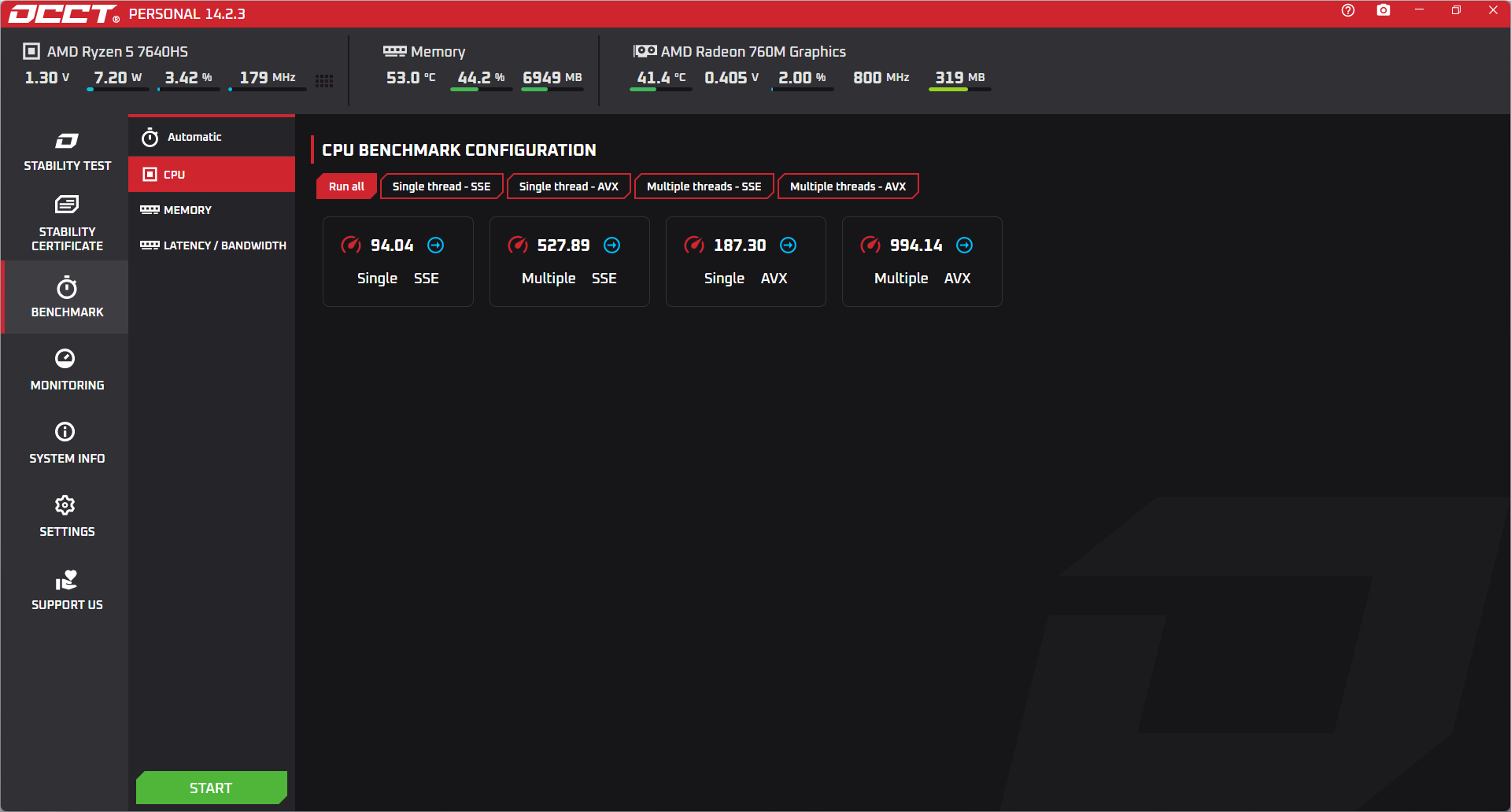1511x812 pixels.
Task: Click the OCCT logo
Action: 64,13
